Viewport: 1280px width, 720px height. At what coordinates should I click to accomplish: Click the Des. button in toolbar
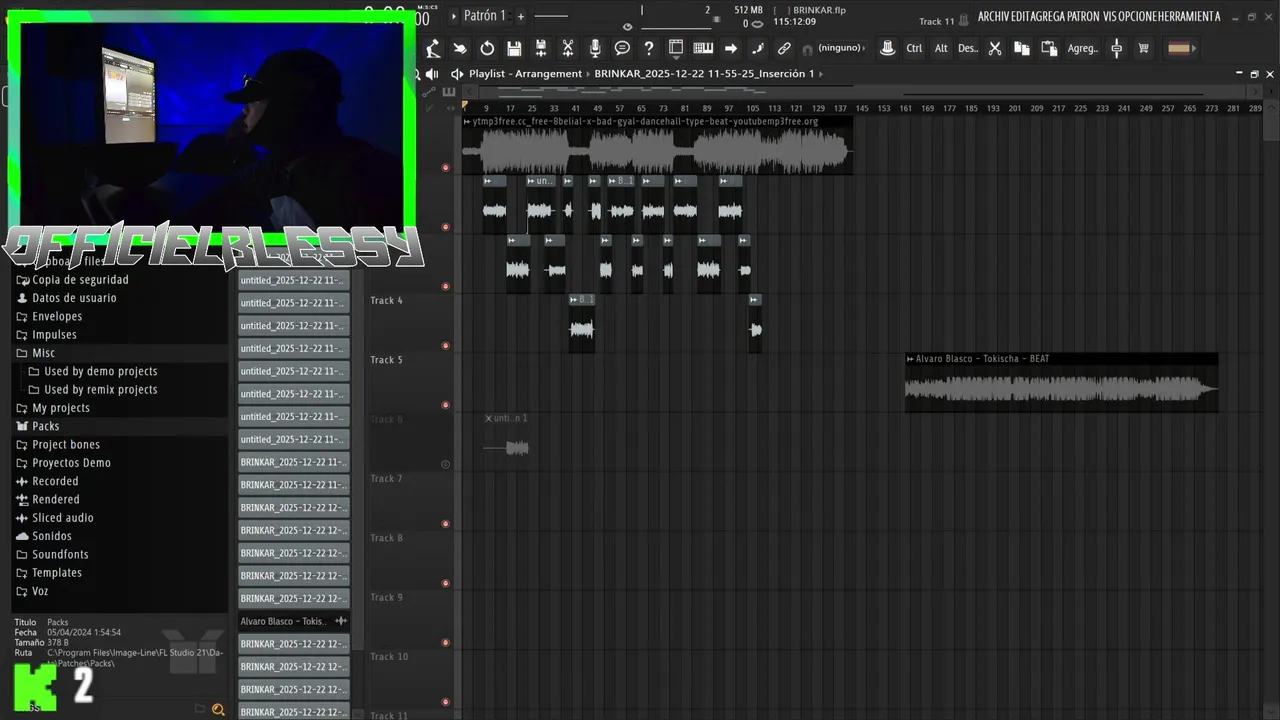(967, 48)
